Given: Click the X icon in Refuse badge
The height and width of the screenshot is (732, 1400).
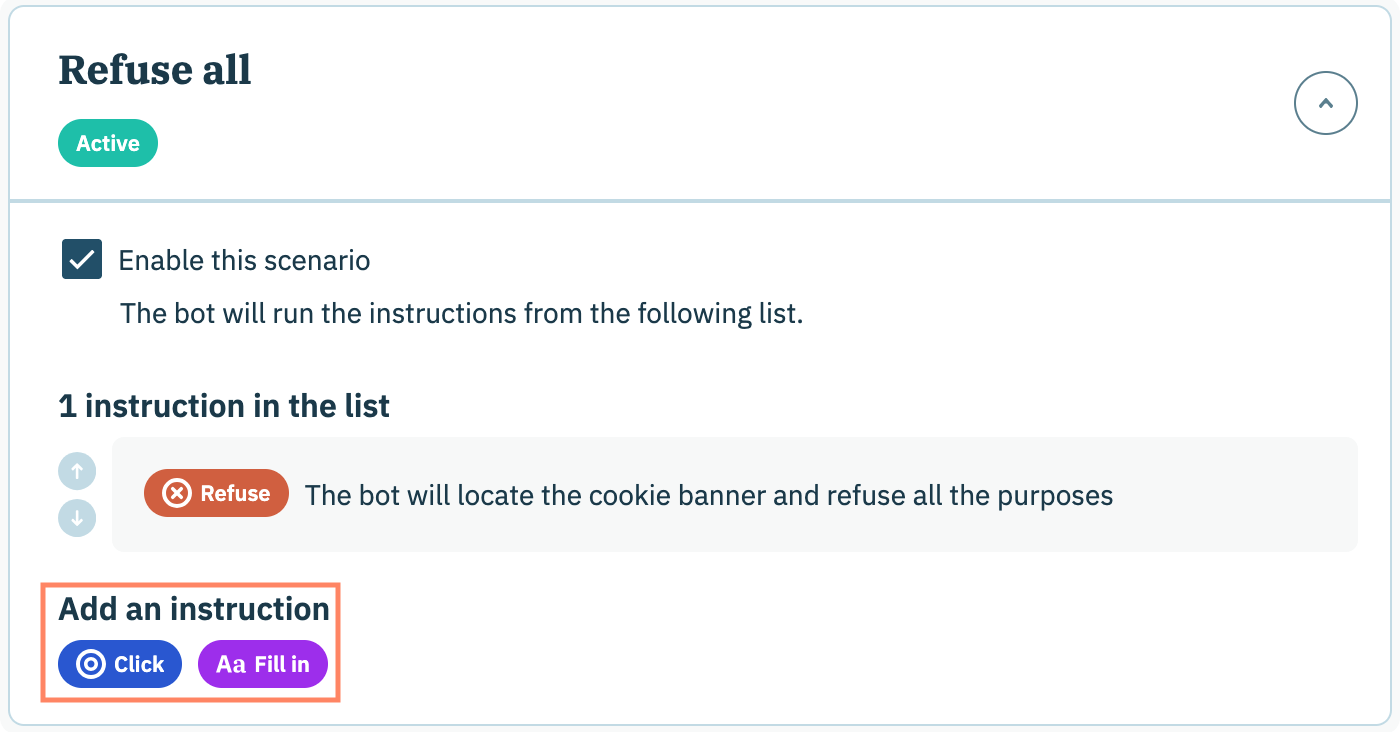Looking at the screenshot, I should [x=177, y=494].
